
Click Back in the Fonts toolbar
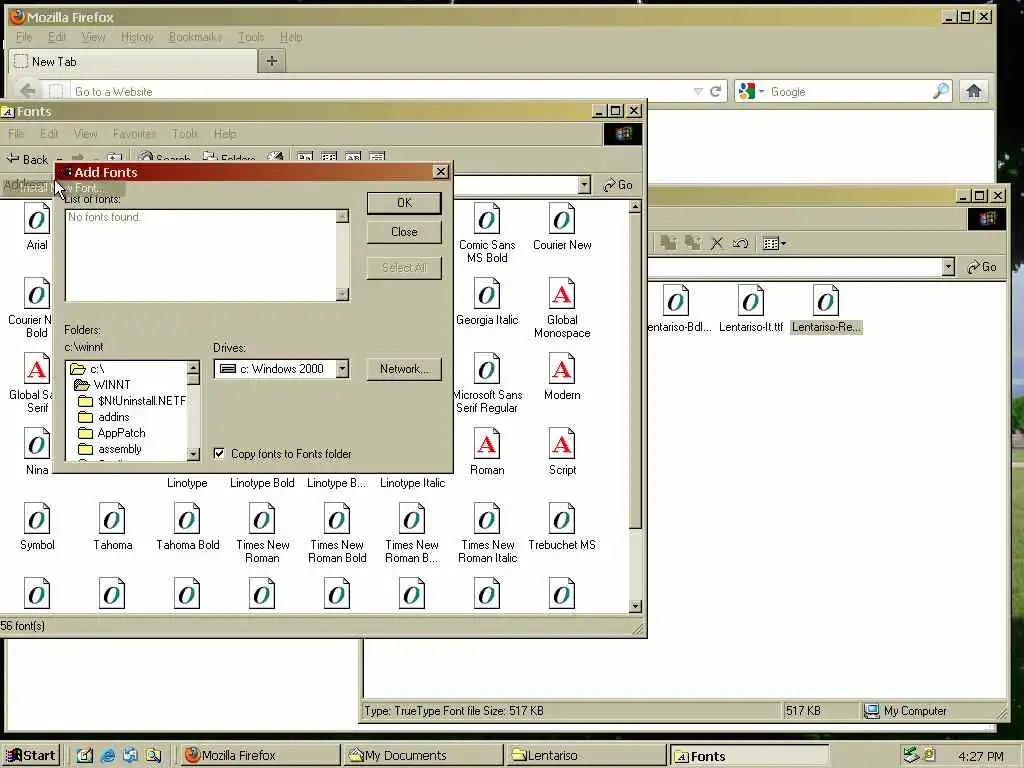point(27,159)
